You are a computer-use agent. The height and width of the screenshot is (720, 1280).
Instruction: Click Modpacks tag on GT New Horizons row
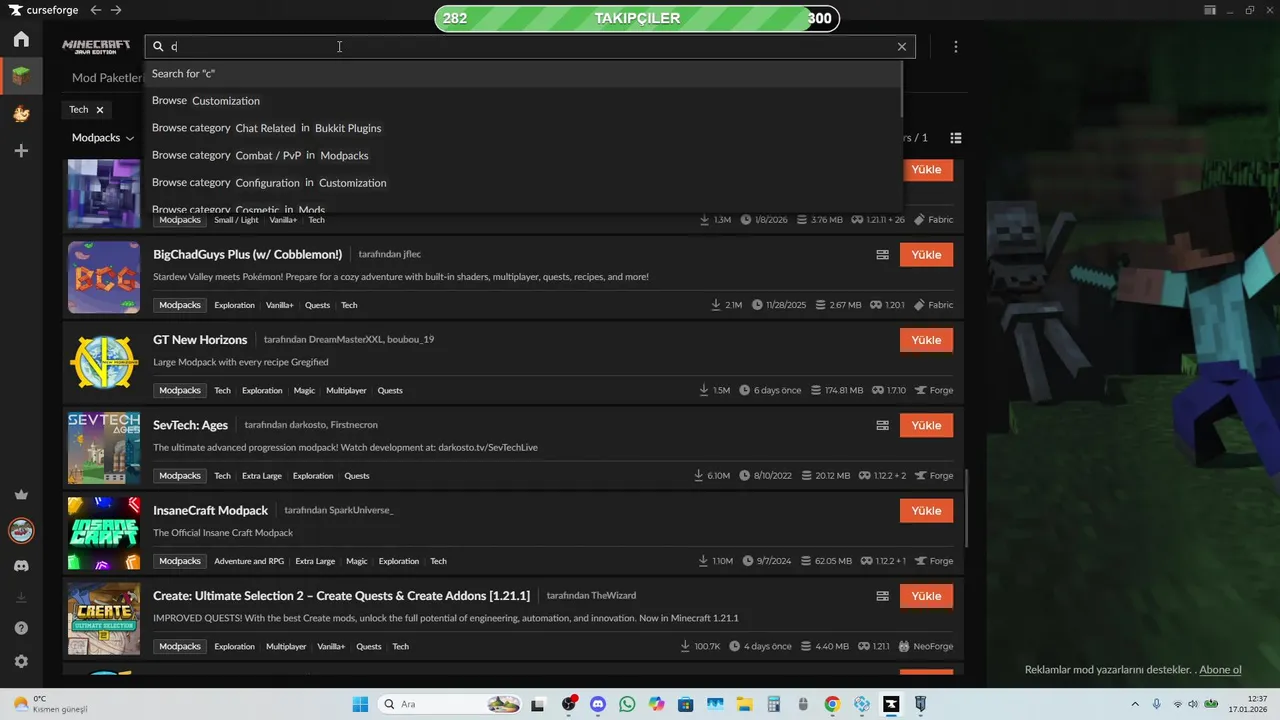180,390
